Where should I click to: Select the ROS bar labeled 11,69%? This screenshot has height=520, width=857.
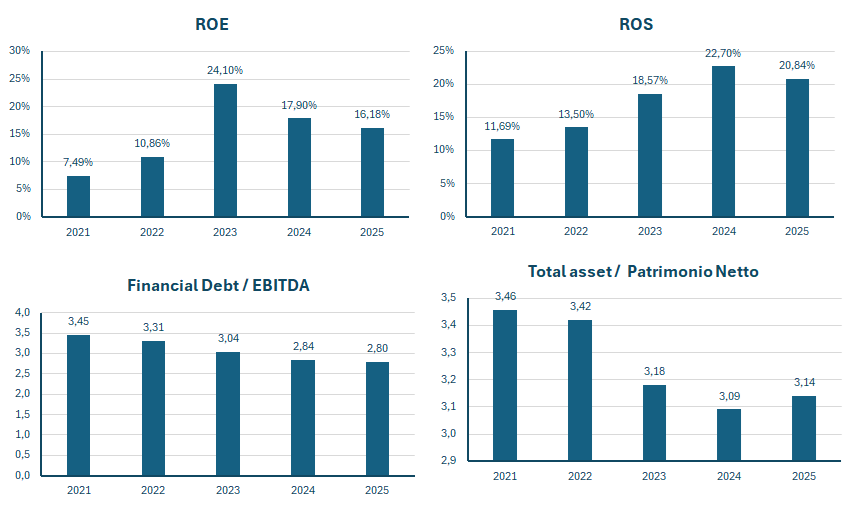(502, 178)
